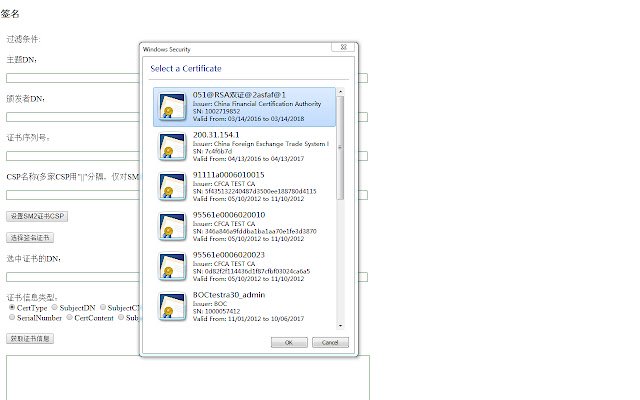
Task: Click the 证书信息类型 label
Action: (x=32, y=298)
